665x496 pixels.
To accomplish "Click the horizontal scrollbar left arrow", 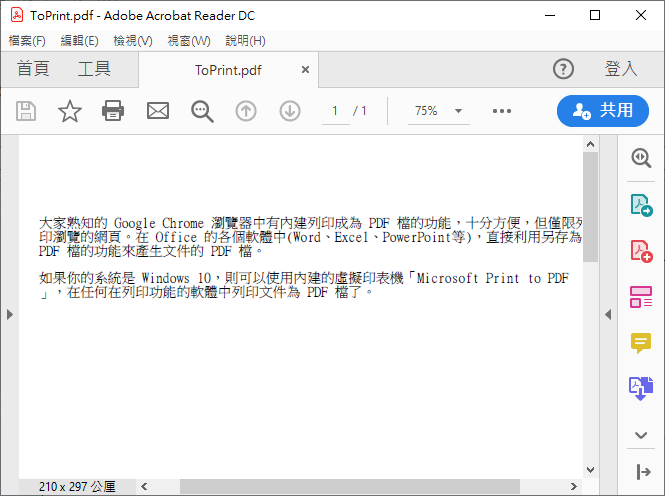I will [144, 486].
